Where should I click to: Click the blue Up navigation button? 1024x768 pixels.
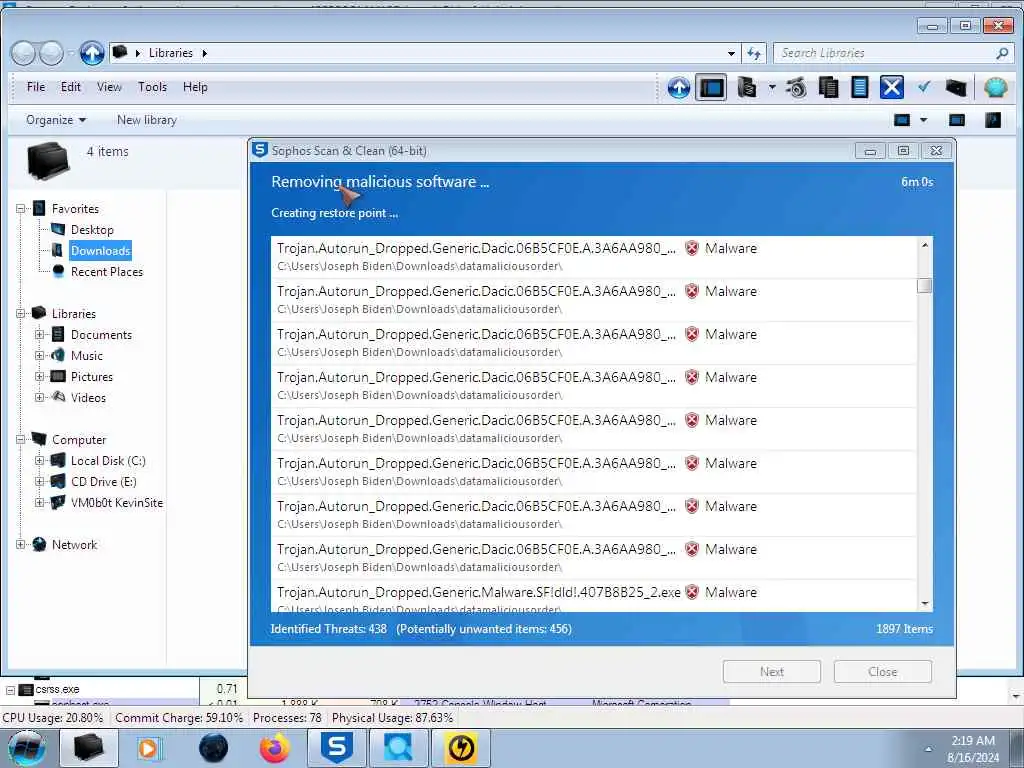pos(92,53)
